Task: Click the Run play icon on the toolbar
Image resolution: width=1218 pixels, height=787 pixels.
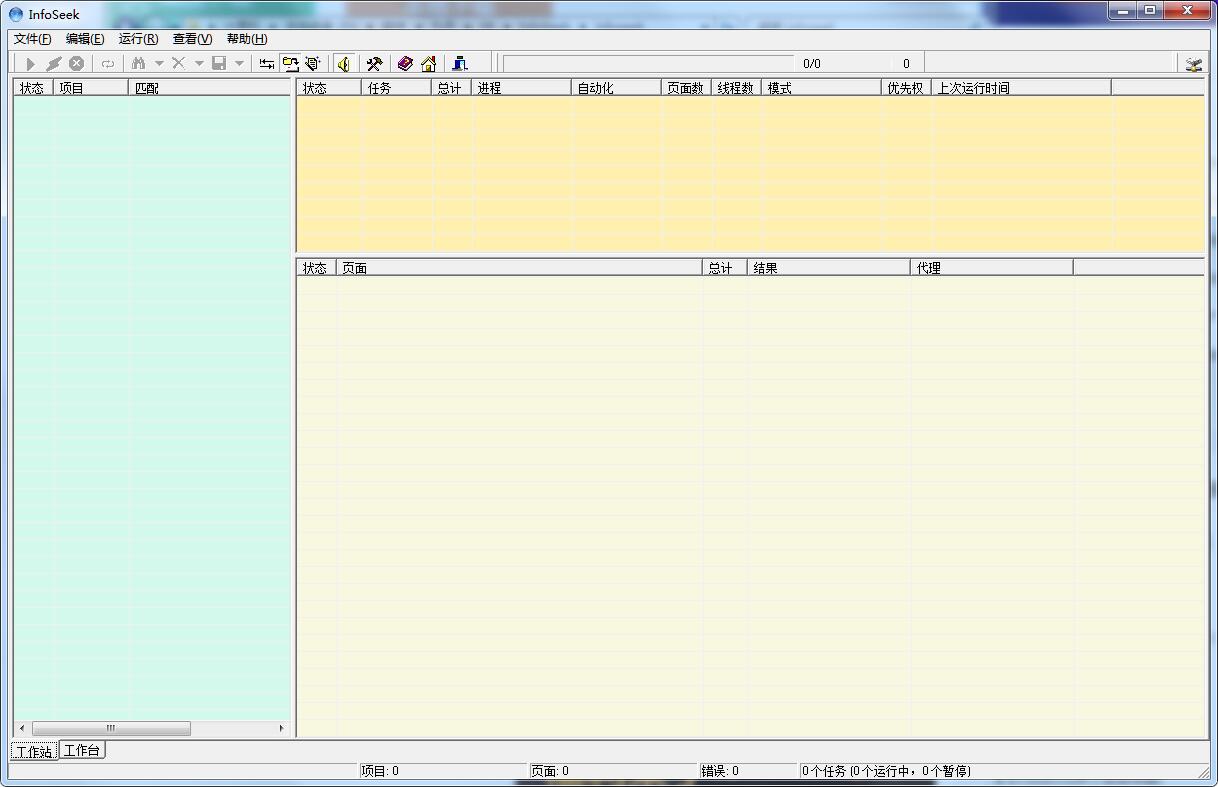Action: pyautogui.click(x=29, y=63)
